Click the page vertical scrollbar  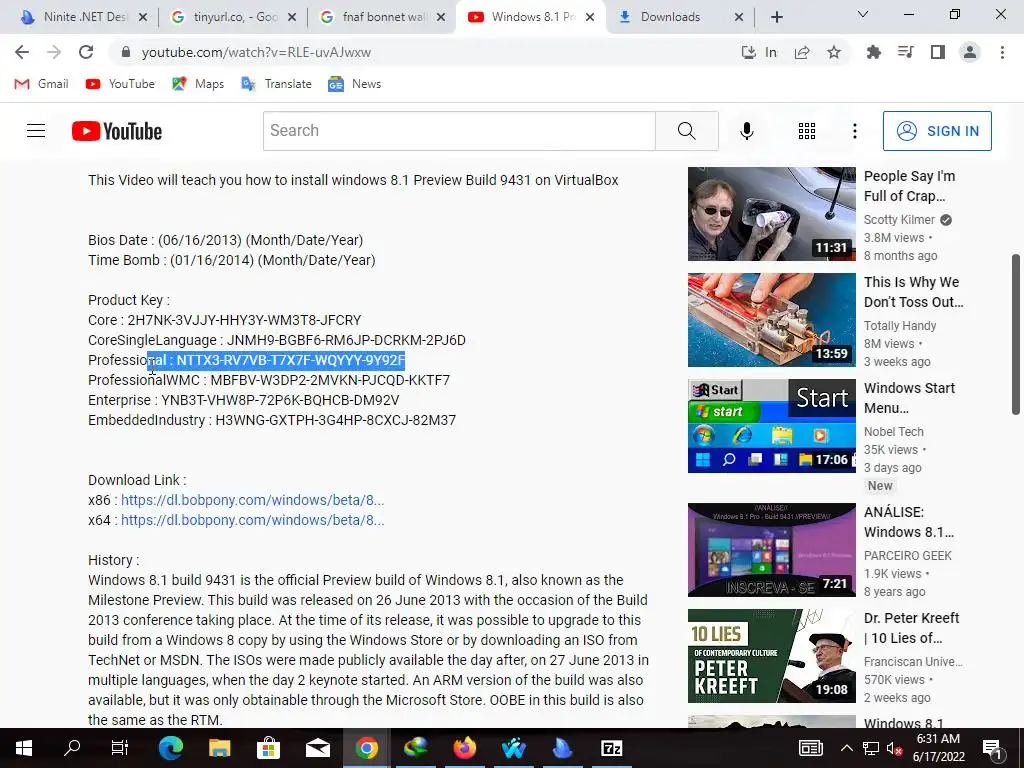(x=1016, y=334)
